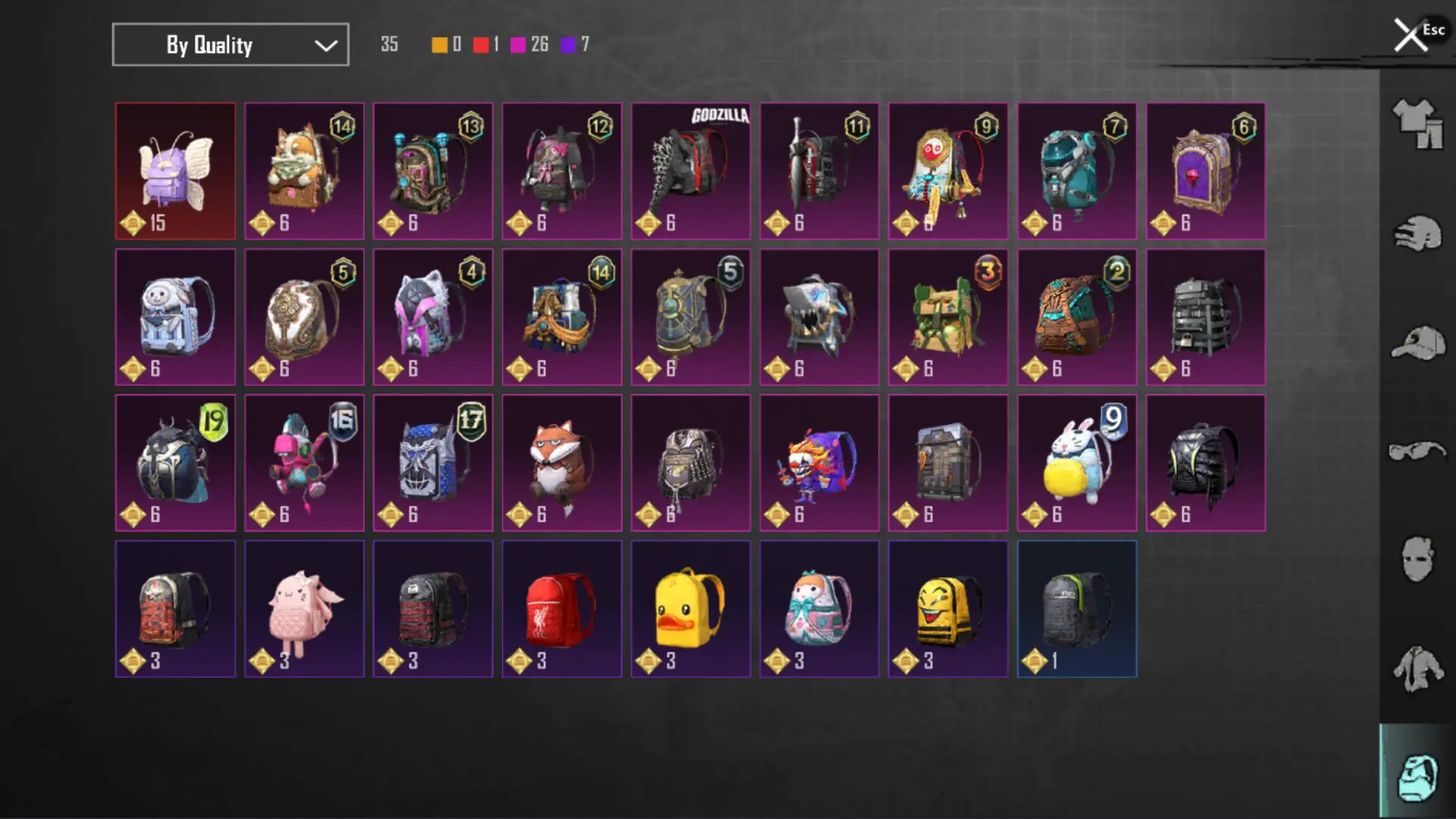Filter by red quality swatch
This screenshot has width=1456, height=819.
(x=481, y=45)
